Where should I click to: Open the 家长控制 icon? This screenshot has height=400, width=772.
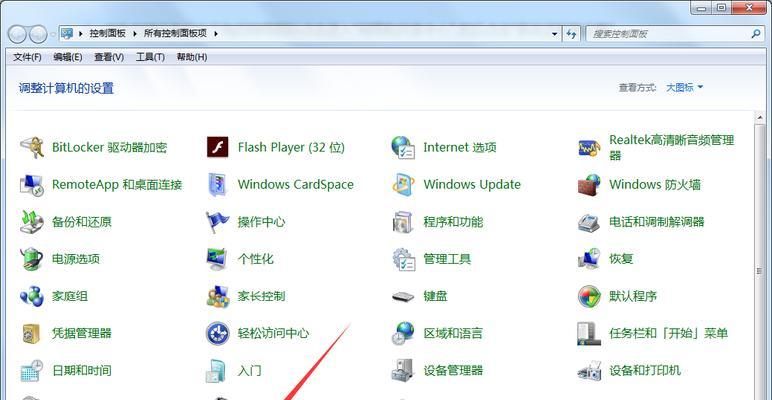pos(218,296)
